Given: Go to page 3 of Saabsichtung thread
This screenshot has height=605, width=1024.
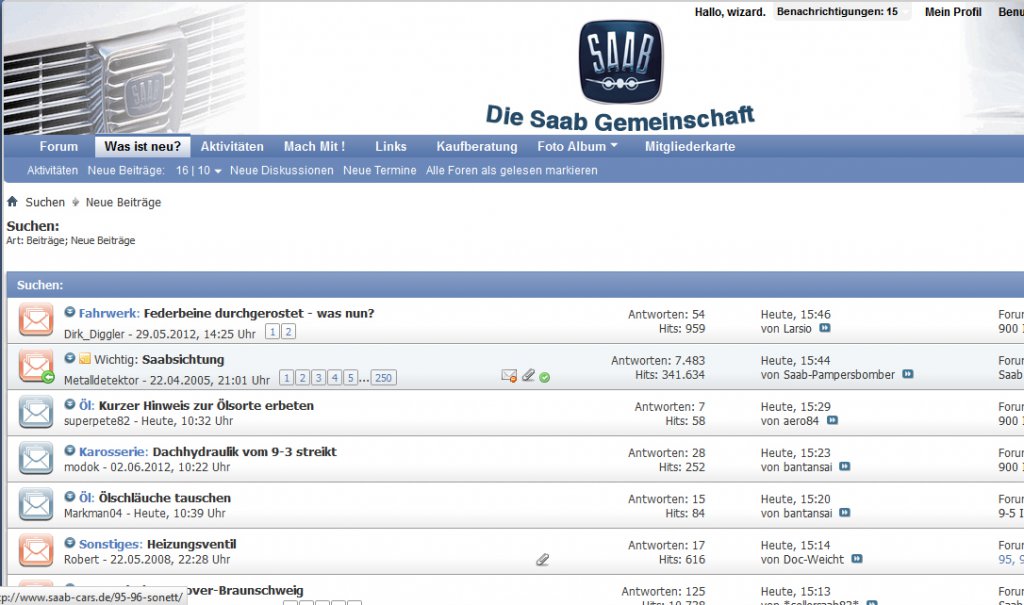Looking at the screenshot, I should [x=318, y=378].
